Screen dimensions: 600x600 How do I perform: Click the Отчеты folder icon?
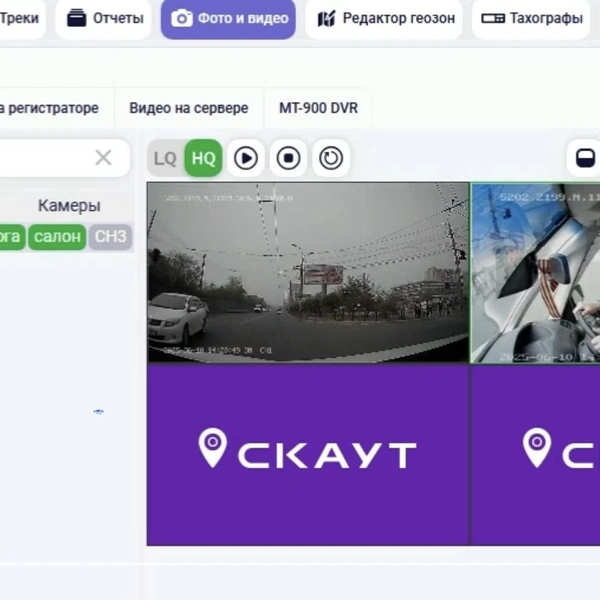(x=77, y=18)
